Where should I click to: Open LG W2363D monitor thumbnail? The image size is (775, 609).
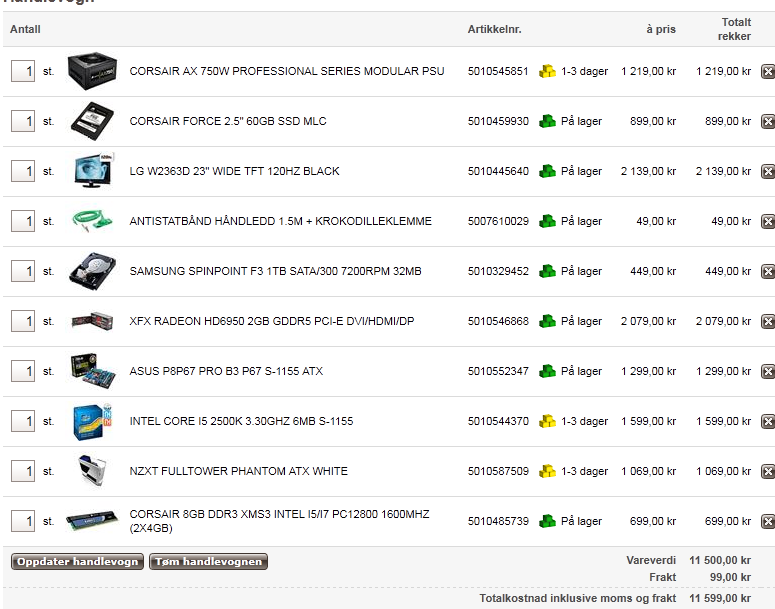[94, 171]
